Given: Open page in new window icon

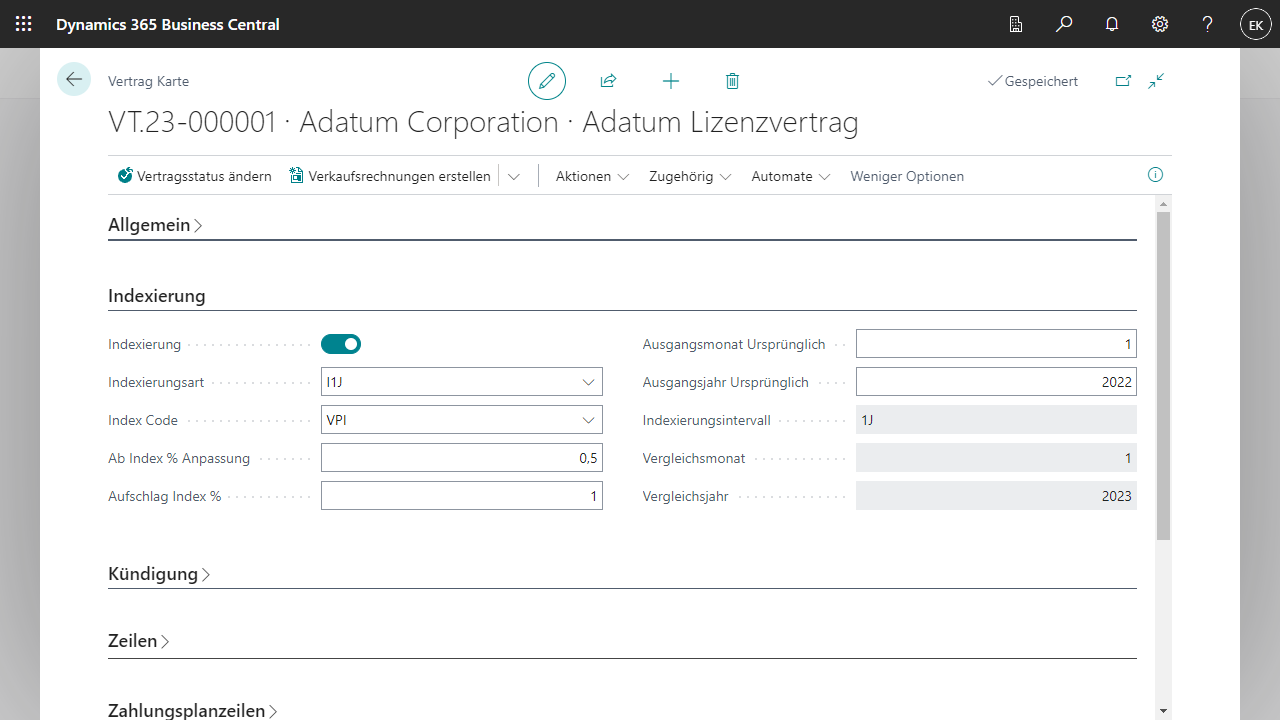Looking at the screenshot, I should pos(1123,81).
